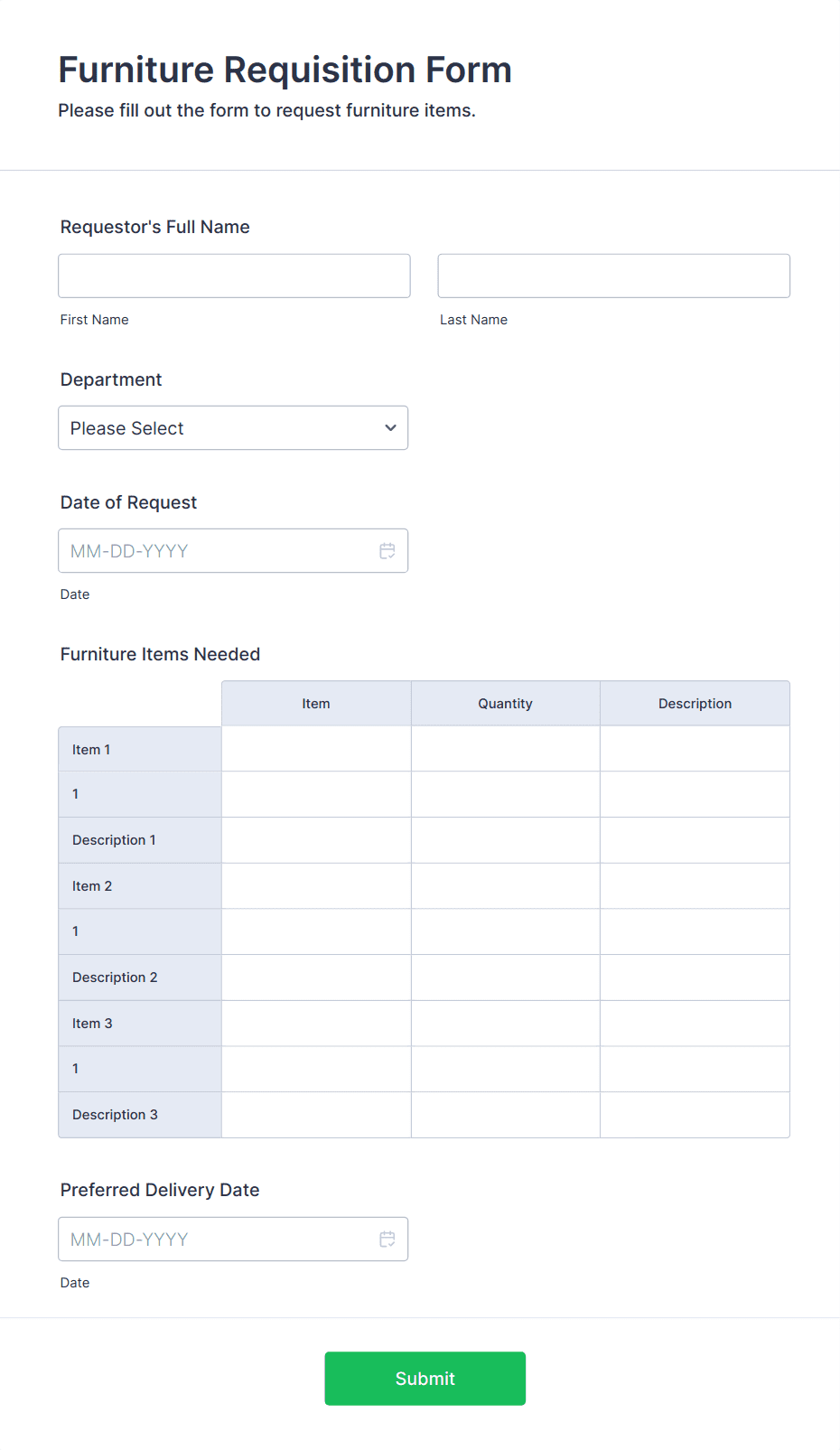Click Quantity cell in Description 2 row
The height and width of the screenshot is (1450, 840).
(x=505, y=978)
